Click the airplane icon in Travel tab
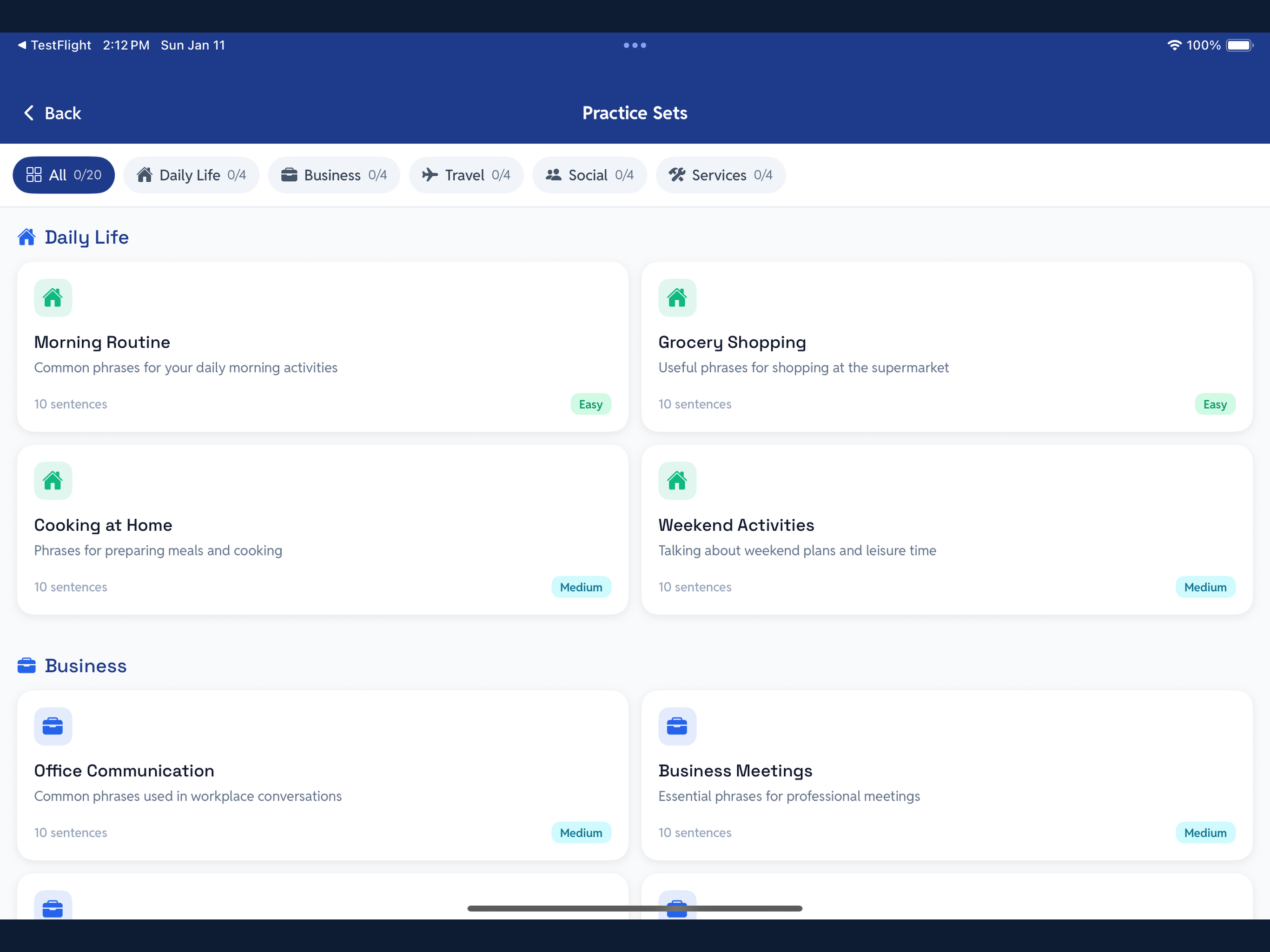Screen dimensions: 1270x952 (x=430, y=175)
